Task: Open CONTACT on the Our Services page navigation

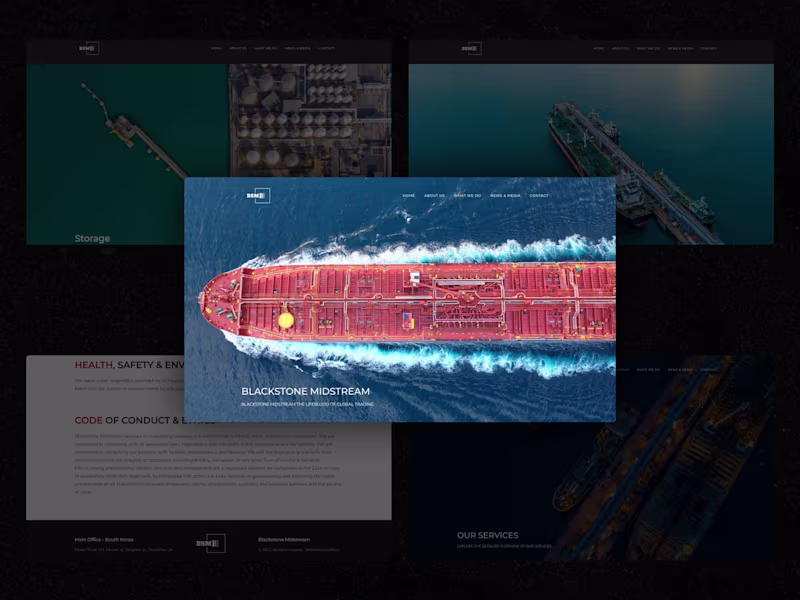Action: tap(708, 369)
